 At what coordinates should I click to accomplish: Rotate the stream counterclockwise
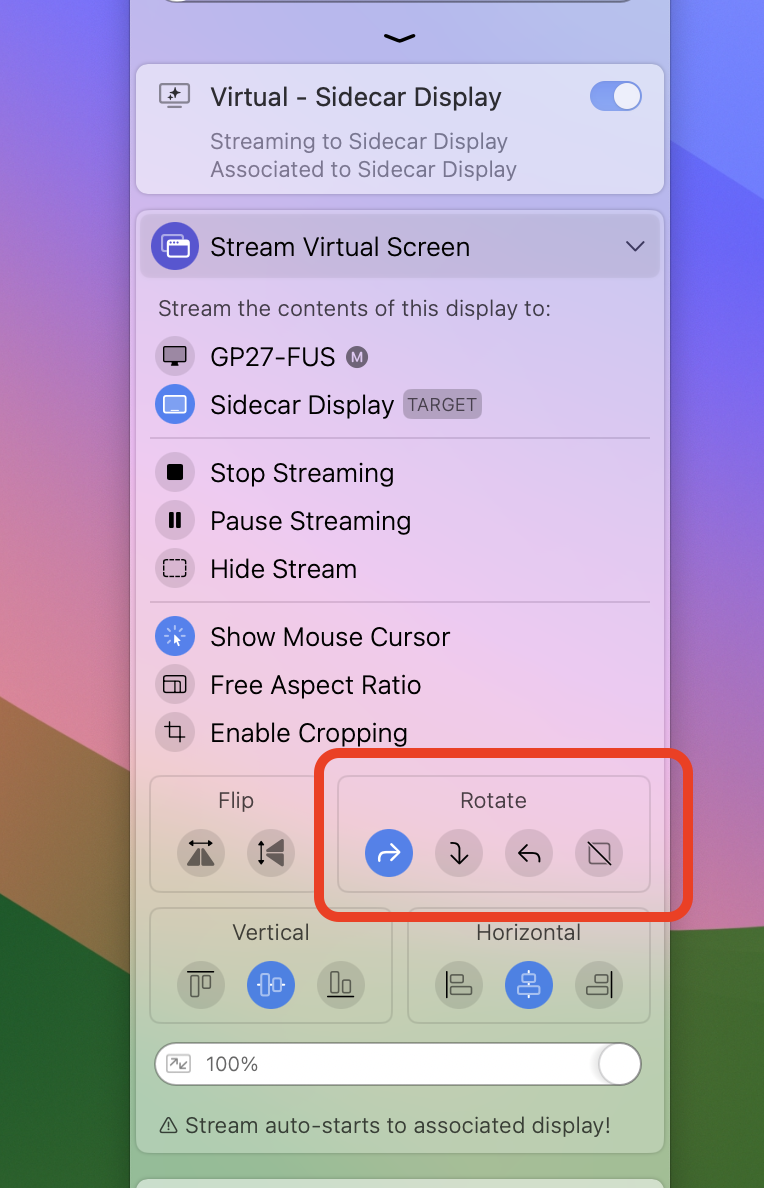tap(529, 853)
